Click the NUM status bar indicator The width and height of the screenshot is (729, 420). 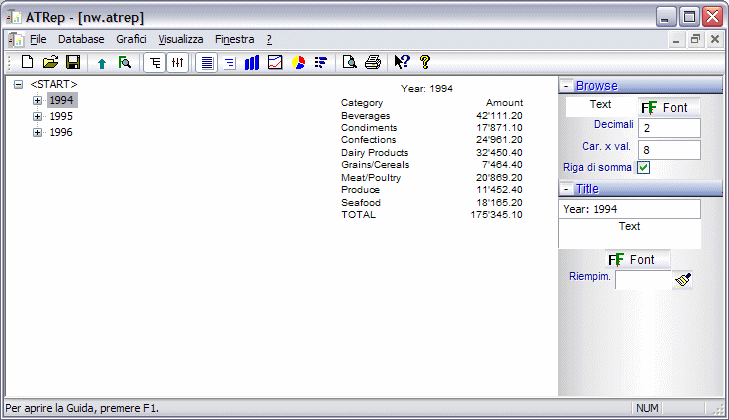[647, 408]
